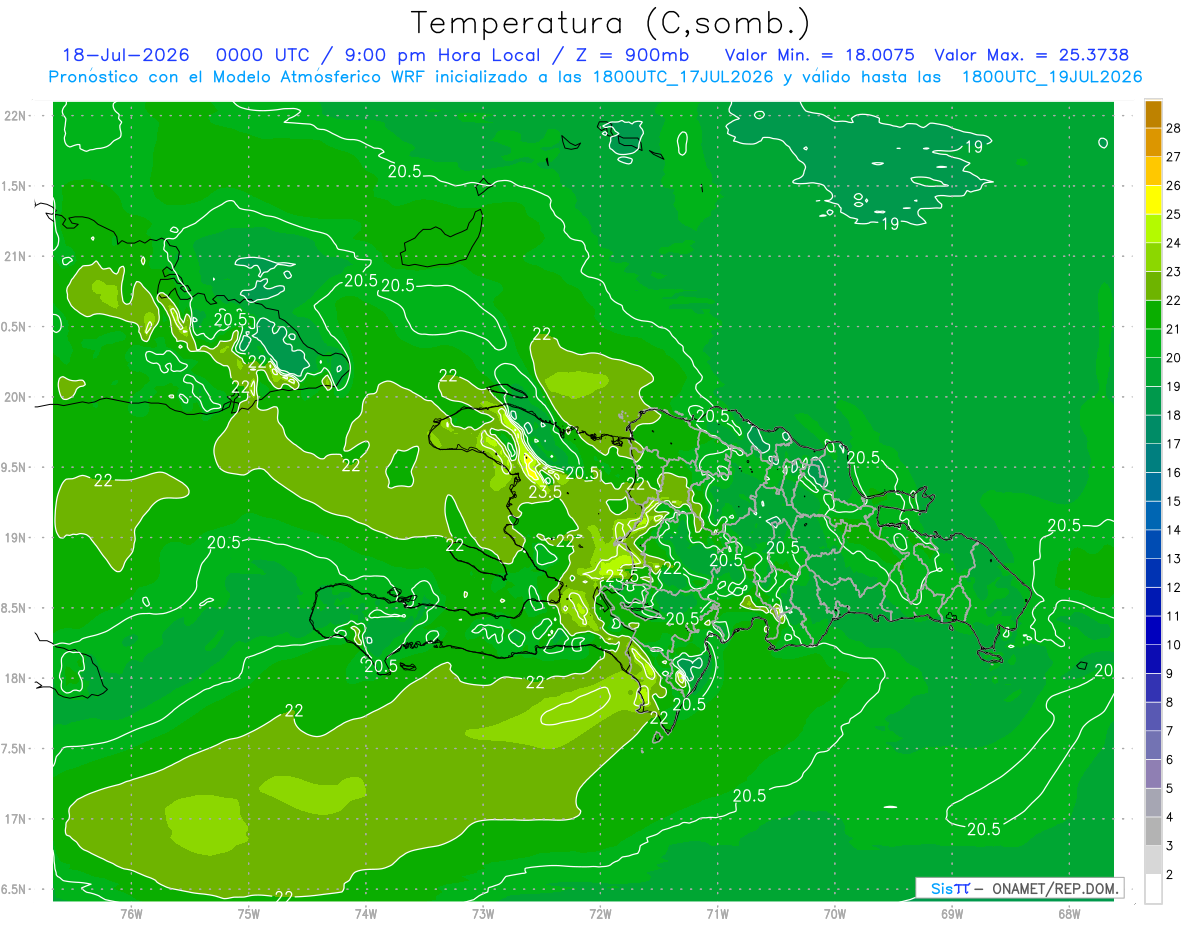The image size is (1200, 927).
Task: Click the '18N' latitude axis label
Action: 15,678
